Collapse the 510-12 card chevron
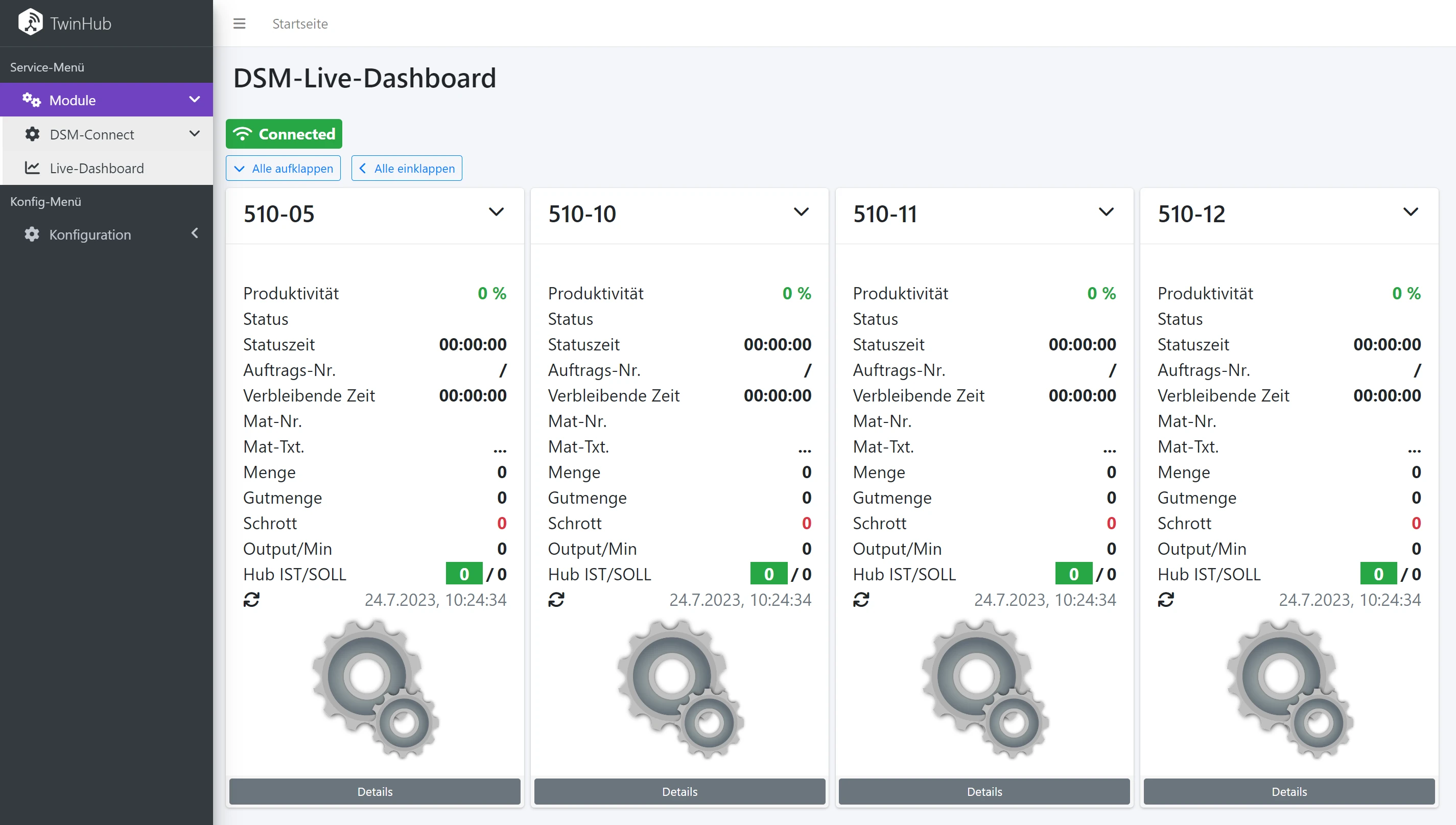Screen dimensions: 1456x825 (x=1411, y=213)
